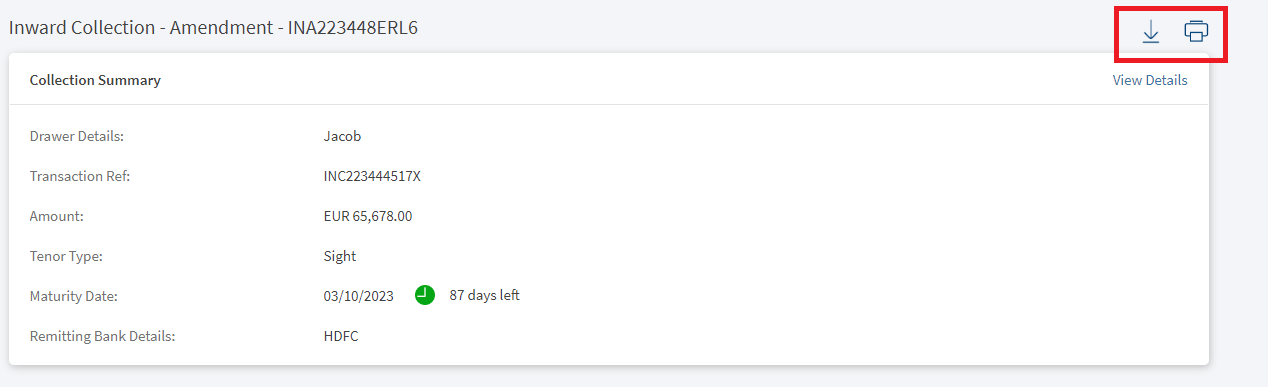
Task: Open the View Details link
Action: pos(1150,80)
